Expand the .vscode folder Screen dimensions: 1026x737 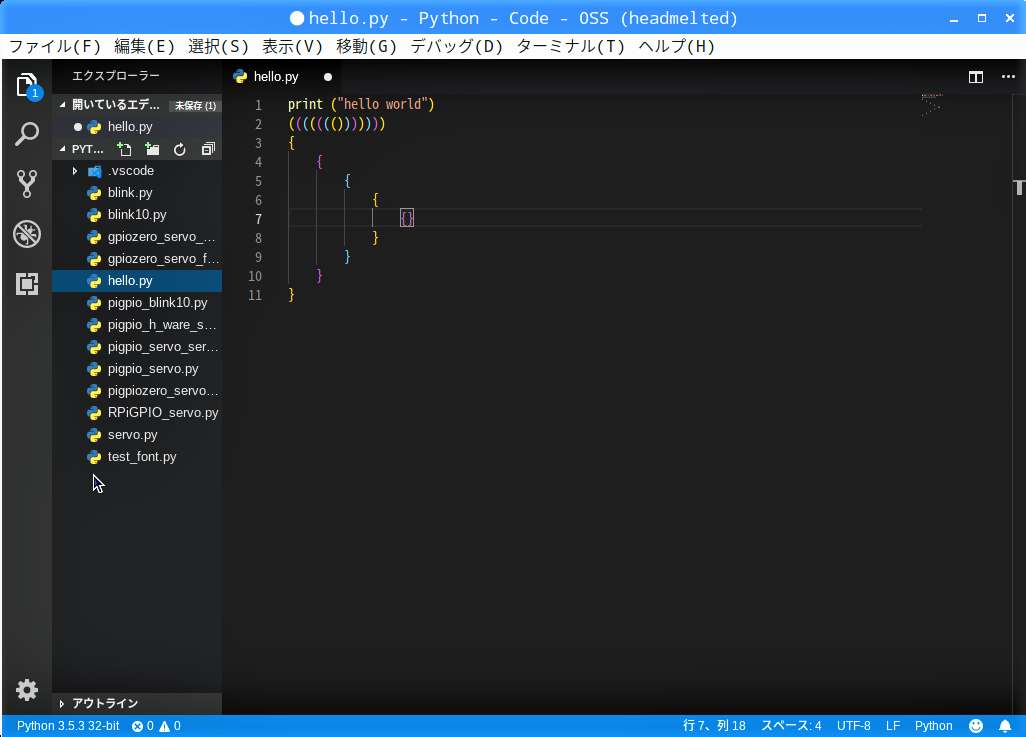pyautogui.click(x=137, y=171)
